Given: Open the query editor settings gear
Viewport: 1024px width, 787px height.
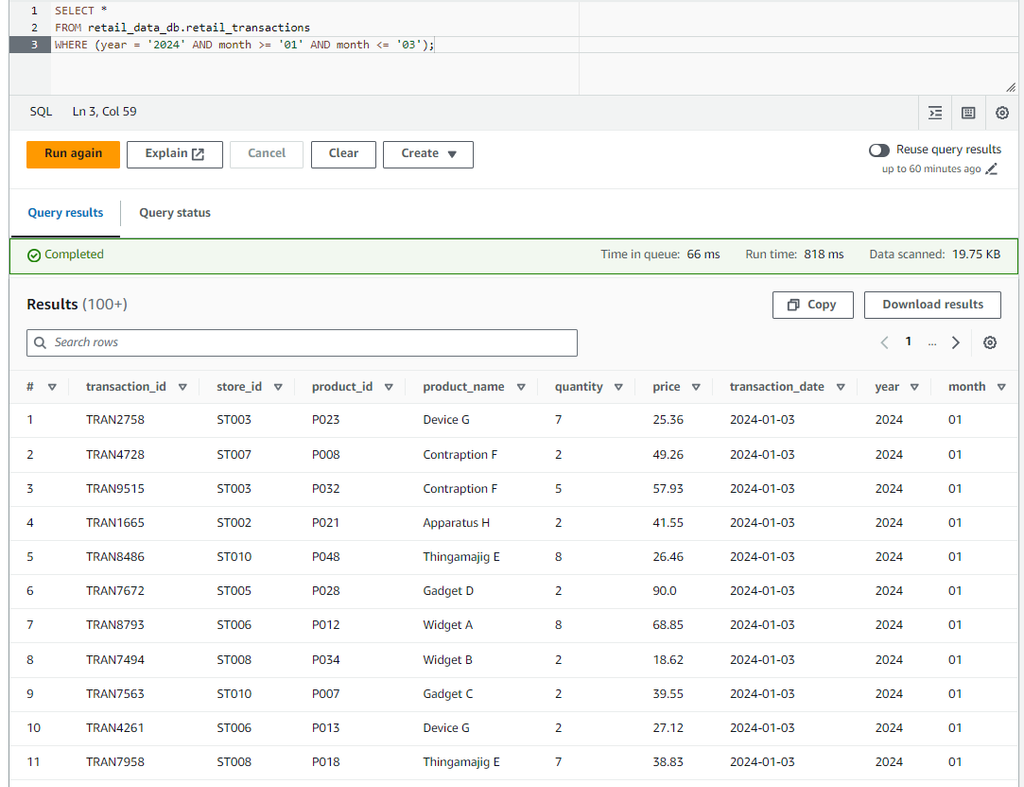Looking at the screenshot, I should click(x=1002, y=113).
